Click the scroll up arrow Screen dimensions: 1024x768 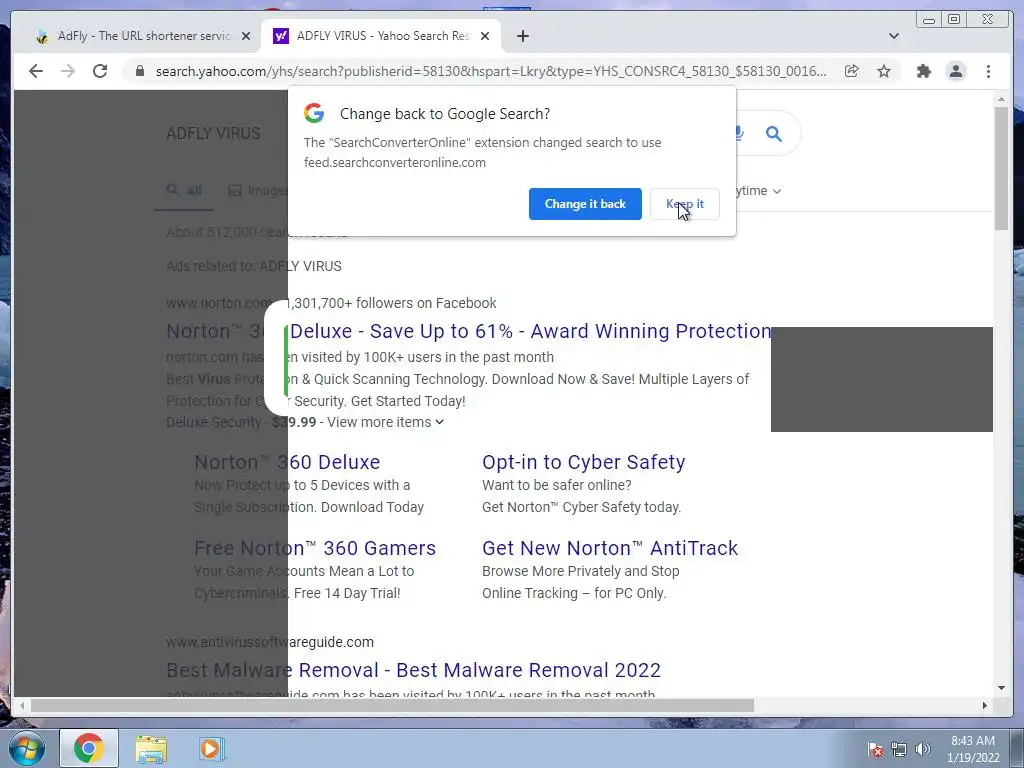click(1001, 99)
